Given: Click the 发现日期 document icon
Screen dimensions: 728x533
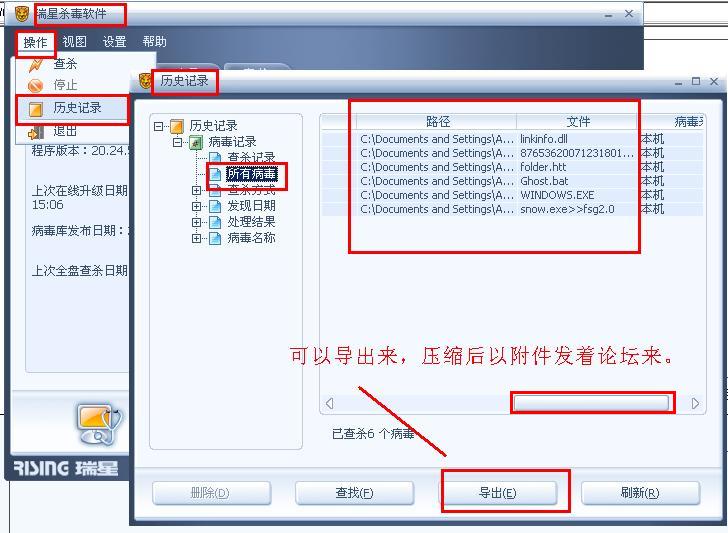Looking at the screenshot, I should click(215, 206).
